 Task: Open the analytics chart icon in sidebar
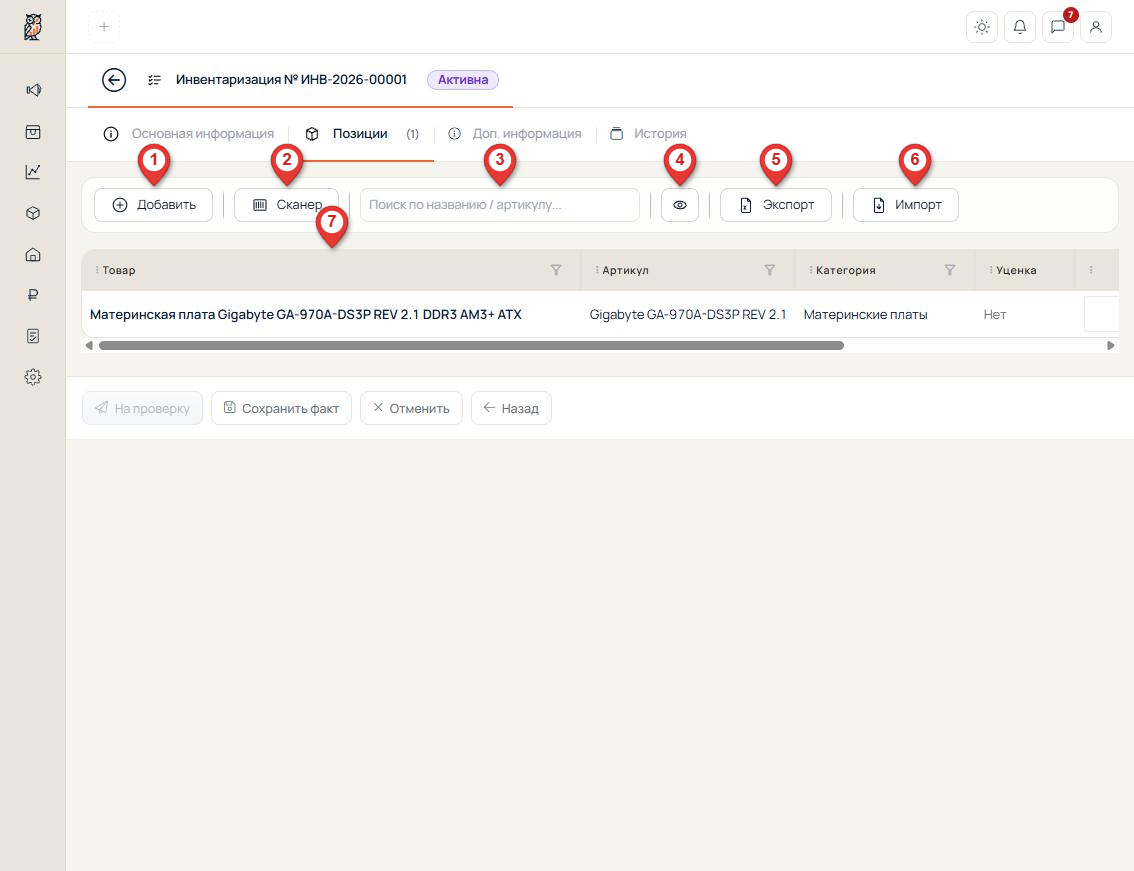(x=33, y=171)
